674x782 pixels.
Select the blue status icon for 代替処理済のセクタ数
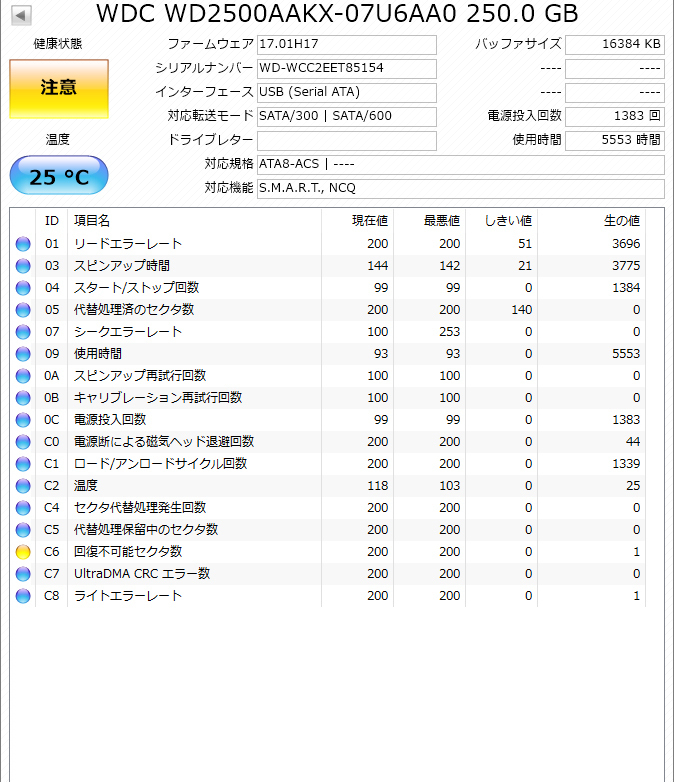click(23, 310)
